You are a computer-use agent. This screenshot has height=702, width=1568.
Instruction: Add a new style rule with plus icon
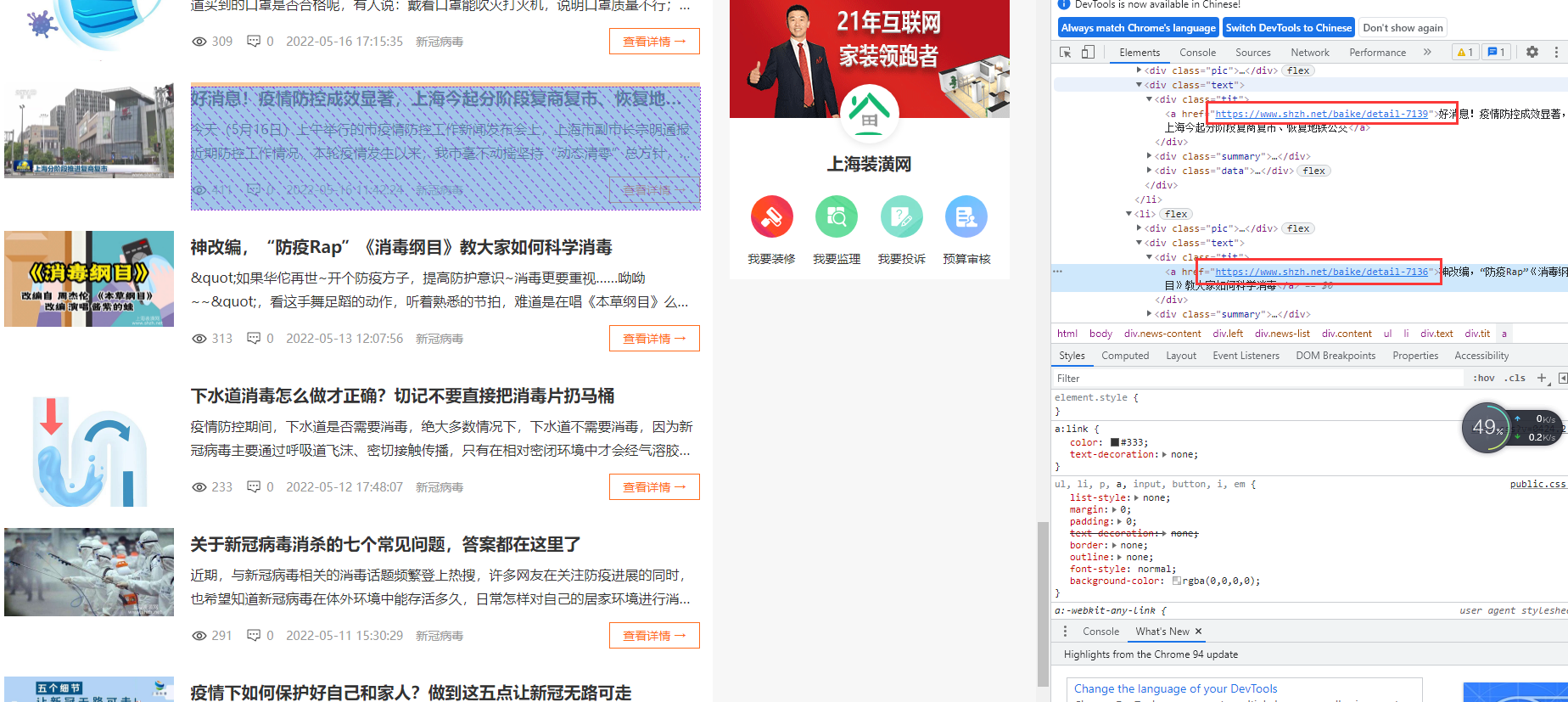[x=1542, y=379]
